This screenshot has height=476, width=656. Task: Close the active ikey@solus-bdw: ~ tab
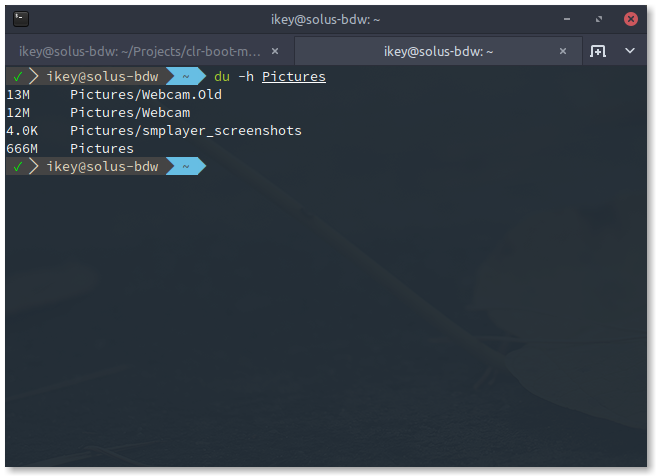[563, 51]
